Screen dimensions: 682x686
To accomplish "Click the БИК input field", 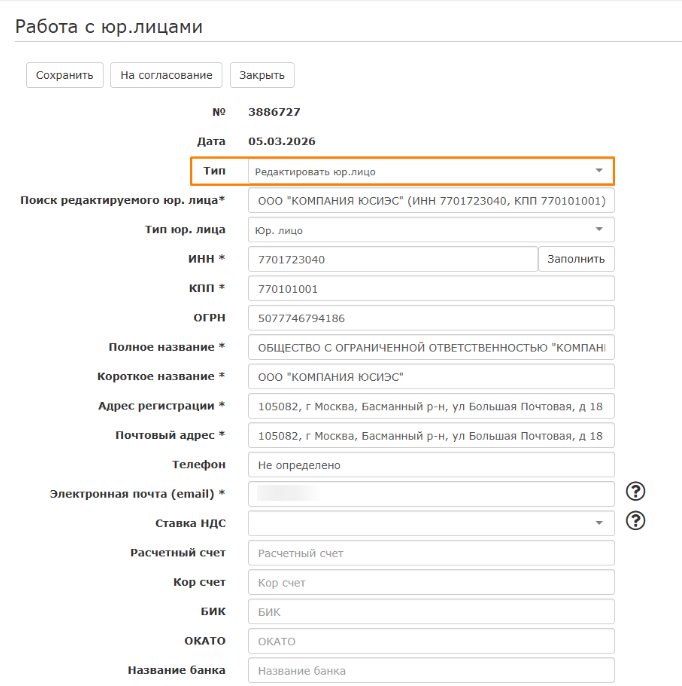I will [430, 611].
